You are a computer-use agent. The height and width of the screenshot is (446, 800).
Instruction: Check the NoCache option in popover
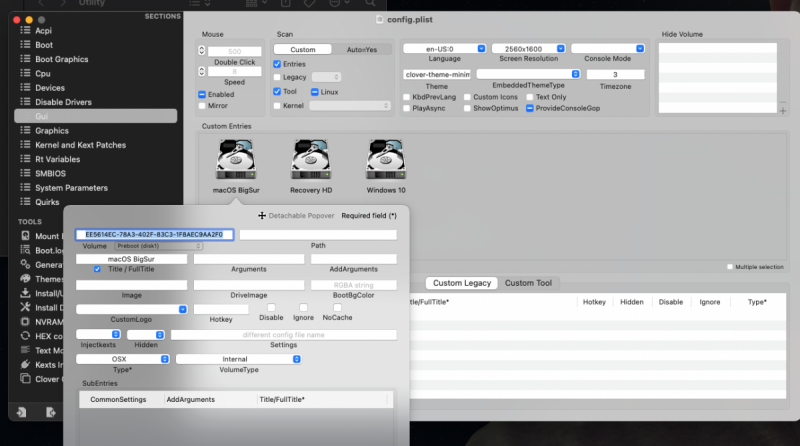(337, 307)
